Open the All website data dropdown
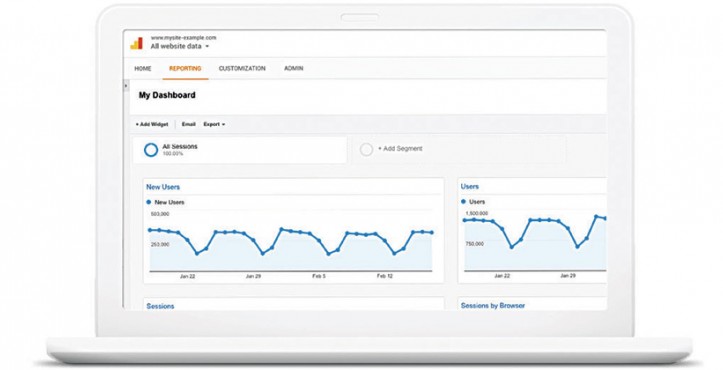The height and width of the screenshot is (370, 723). (180, 46)
